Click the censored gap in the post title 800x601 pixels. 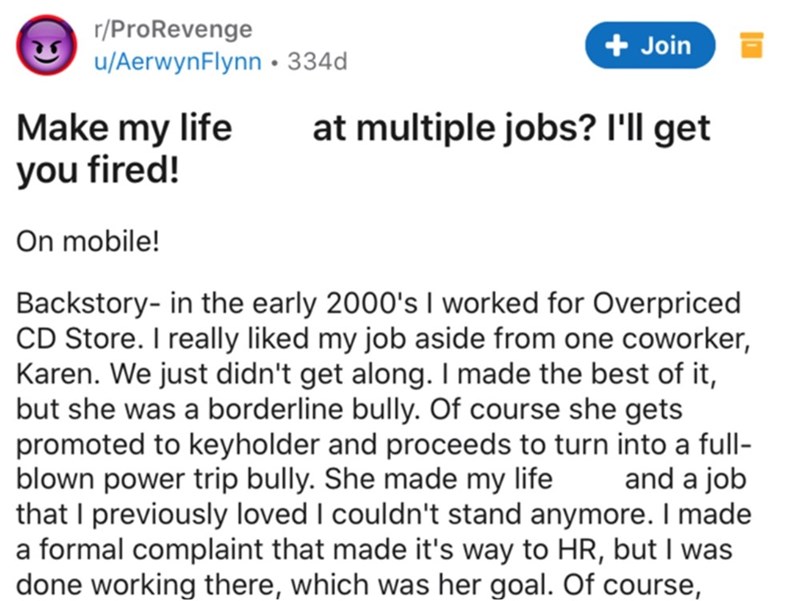[x=272, y=130]
